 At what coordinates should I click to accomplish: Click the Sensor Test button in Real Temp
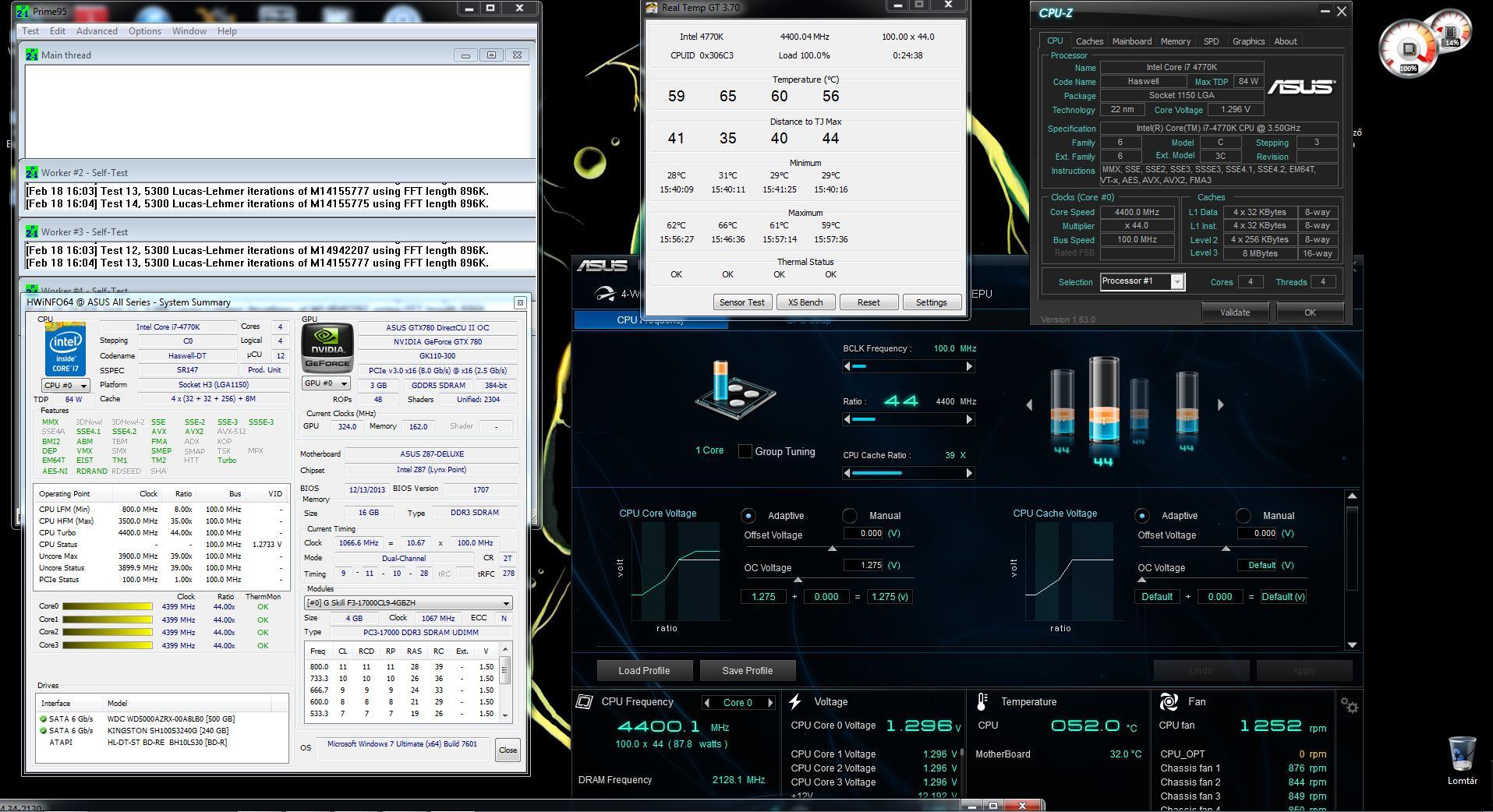click(x=742, y=302)
